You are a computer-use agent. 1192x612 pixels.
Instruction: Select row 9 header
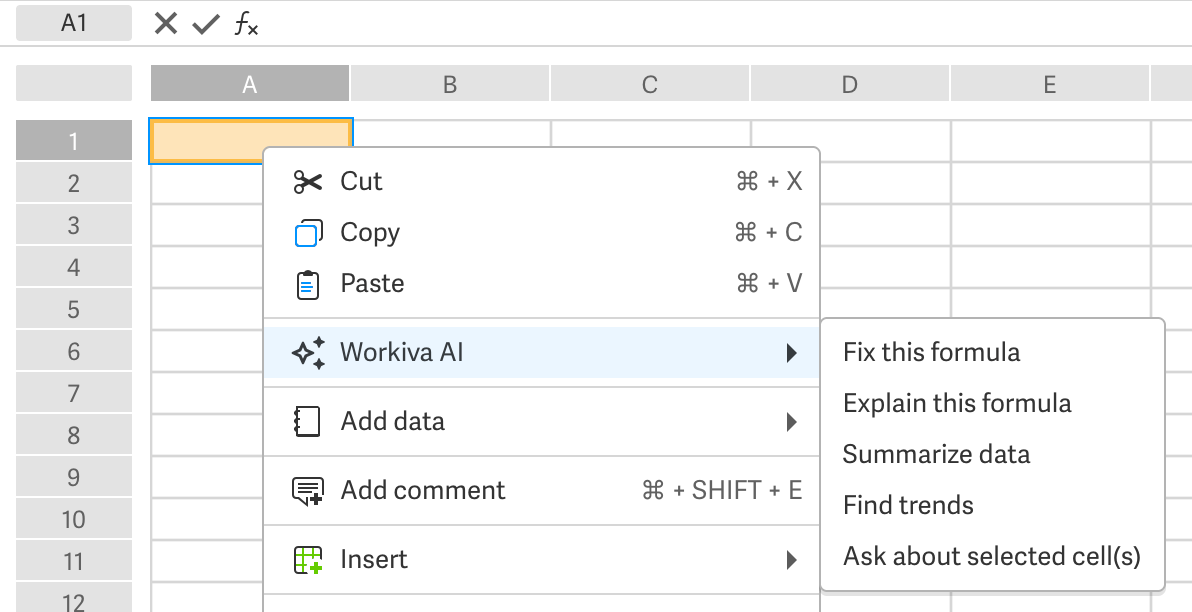74,477
